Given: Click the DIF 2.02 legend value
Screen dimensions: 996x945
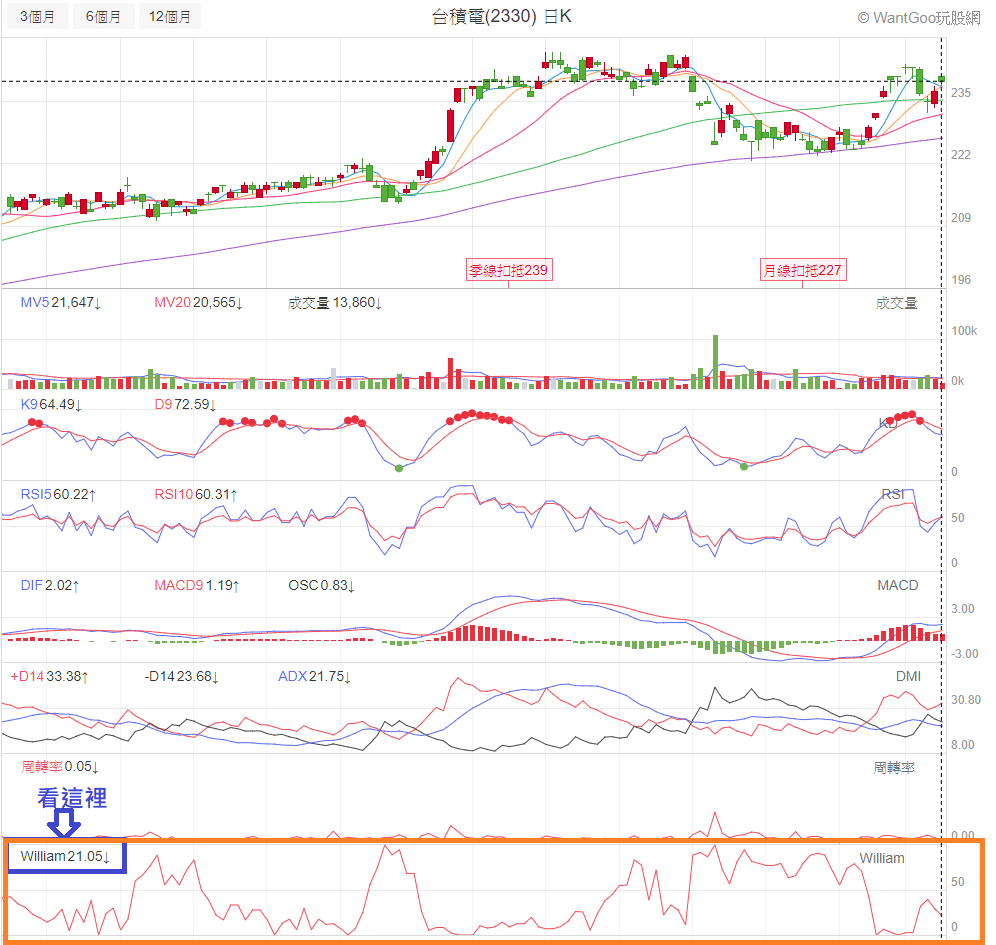Looking at the screenshot, I should 49,585.
